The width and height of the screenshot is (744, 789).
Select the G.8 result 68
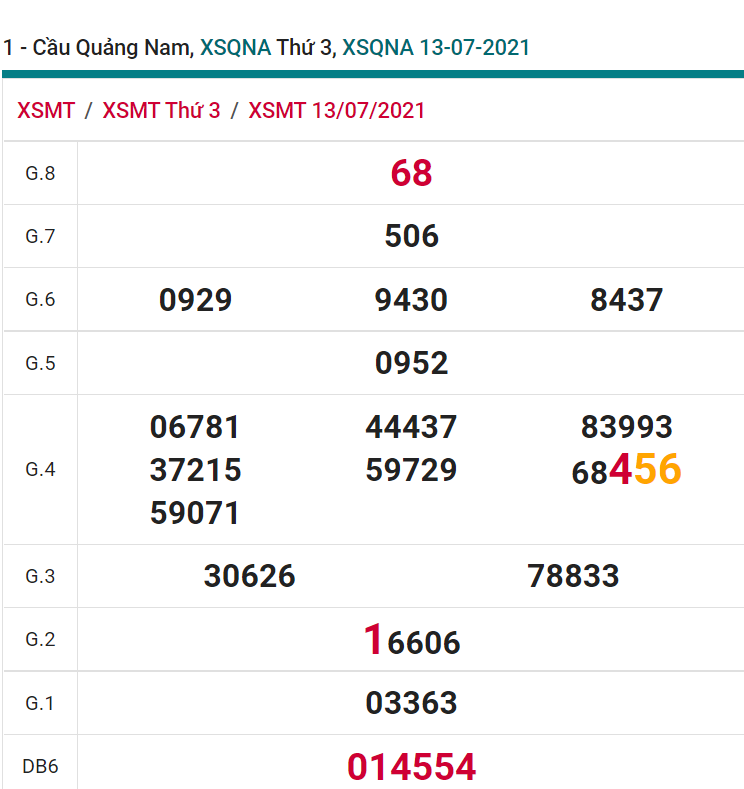pyautogui.click(x=411, y=173)
